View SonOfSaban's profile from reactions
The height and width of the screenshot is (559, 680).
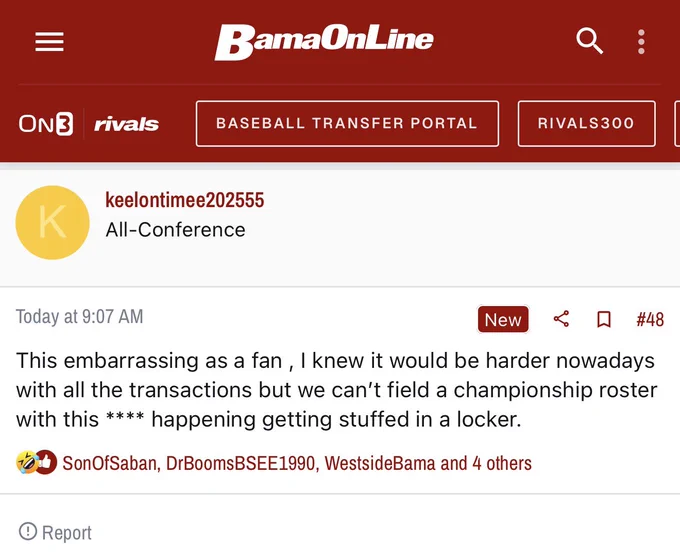[111, 463]
